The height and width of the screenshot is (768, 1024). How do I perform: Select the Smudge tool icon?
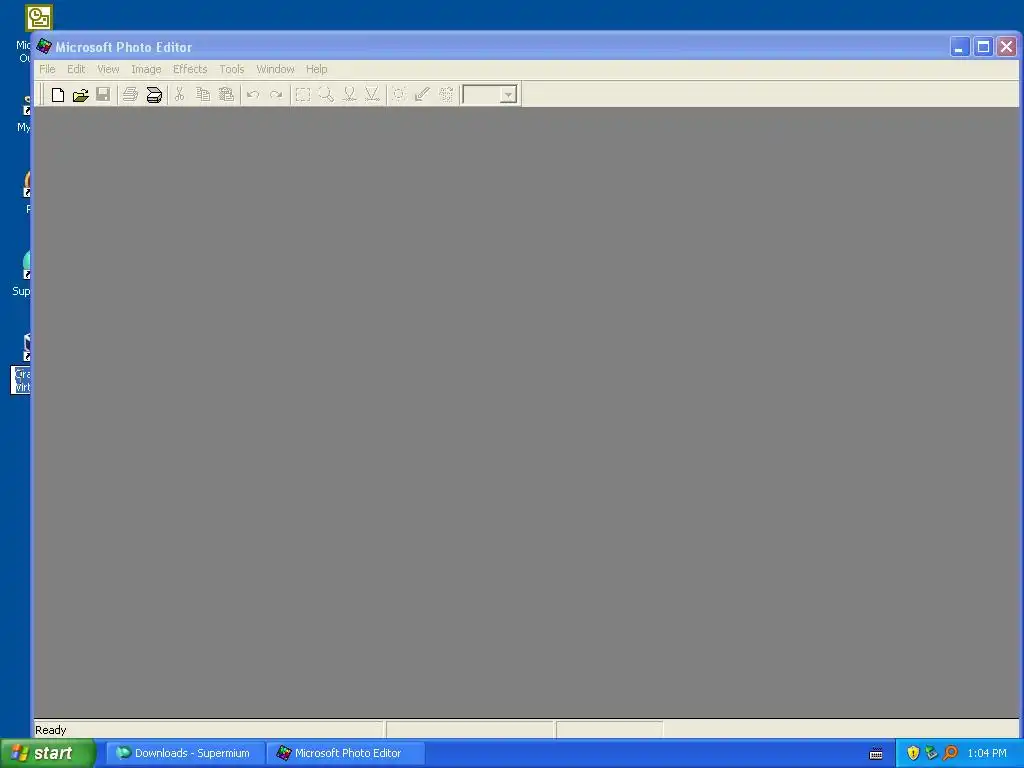(349, 95)
